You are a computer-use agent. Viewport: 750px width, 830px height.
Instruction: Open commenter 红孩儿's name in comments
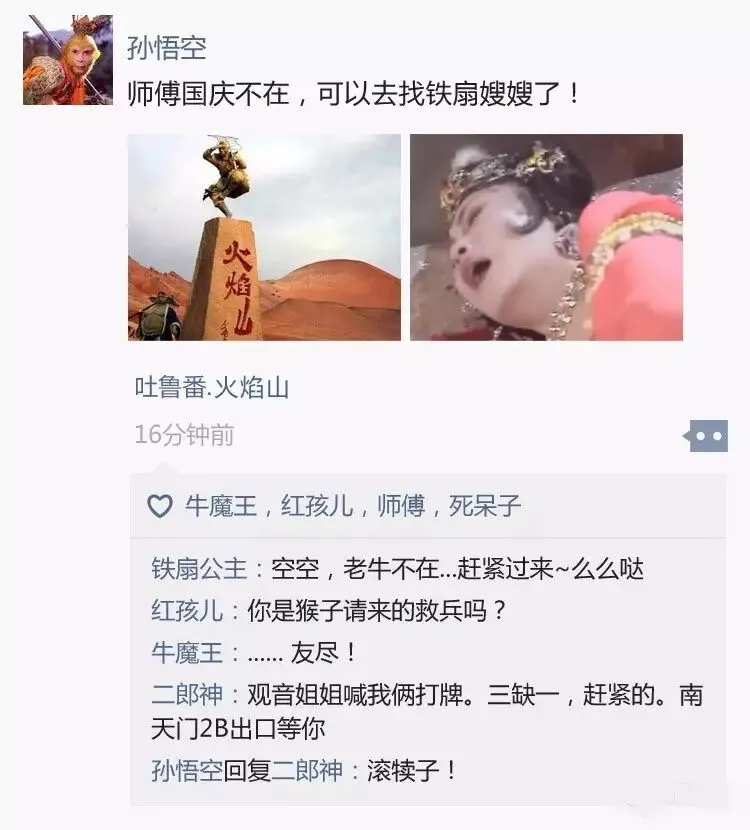pyautogui.click(x=187, y=611)
